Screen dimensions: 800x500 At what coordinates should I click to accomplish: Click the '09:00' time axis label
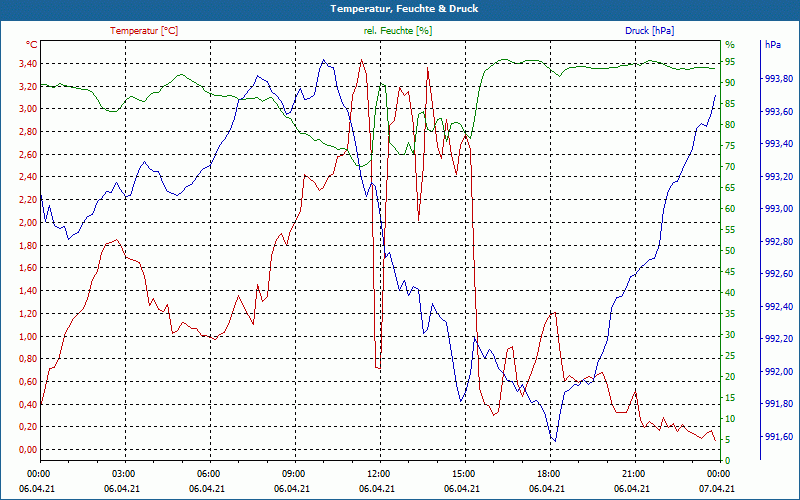293,473
